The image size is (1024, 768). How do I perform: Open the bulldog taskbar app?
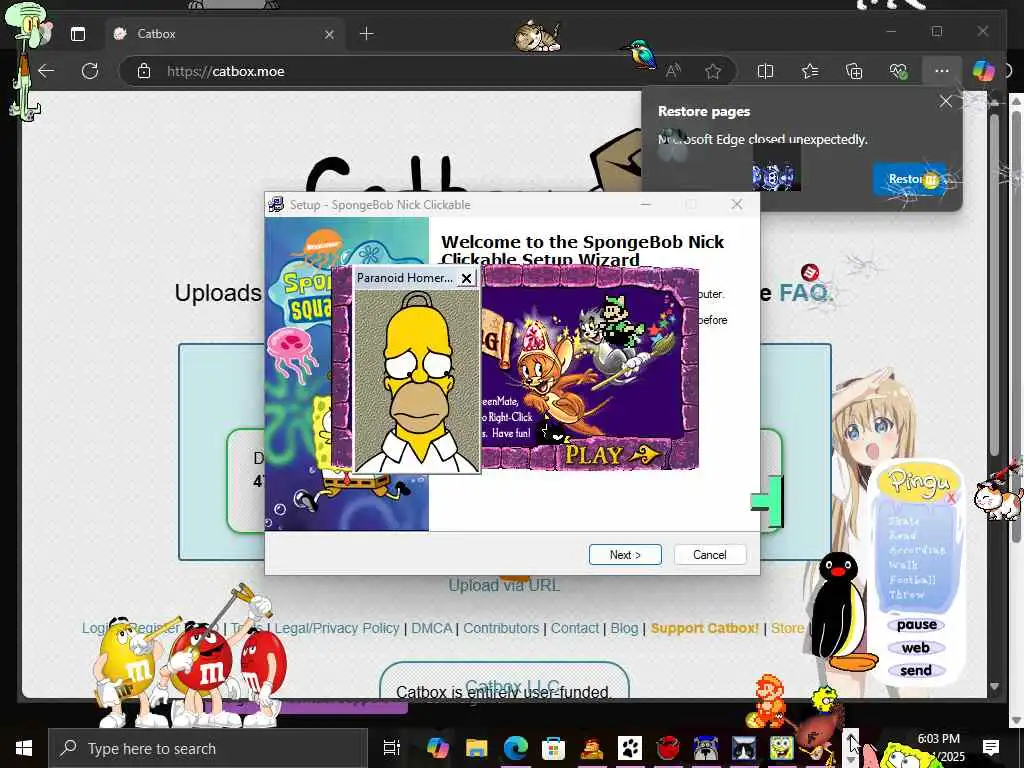point(705,748)
